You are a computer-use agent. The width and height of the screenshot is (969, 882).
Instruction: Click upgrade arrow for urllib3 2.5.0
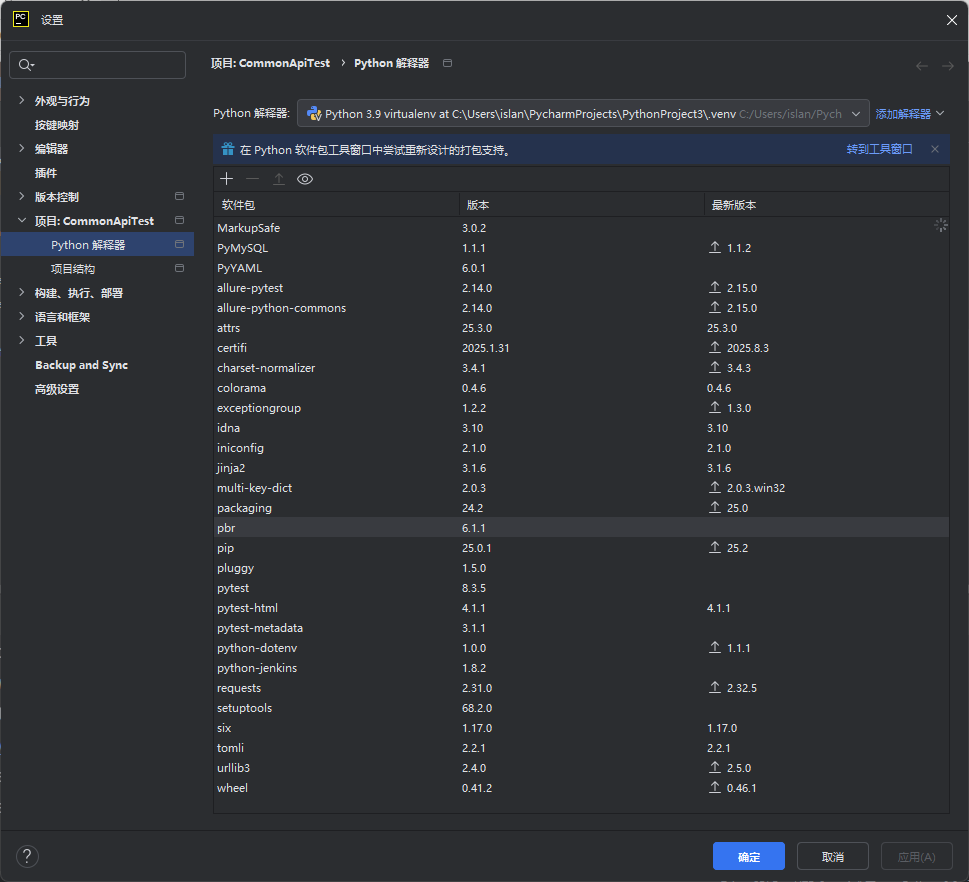(x=715, y=767)
